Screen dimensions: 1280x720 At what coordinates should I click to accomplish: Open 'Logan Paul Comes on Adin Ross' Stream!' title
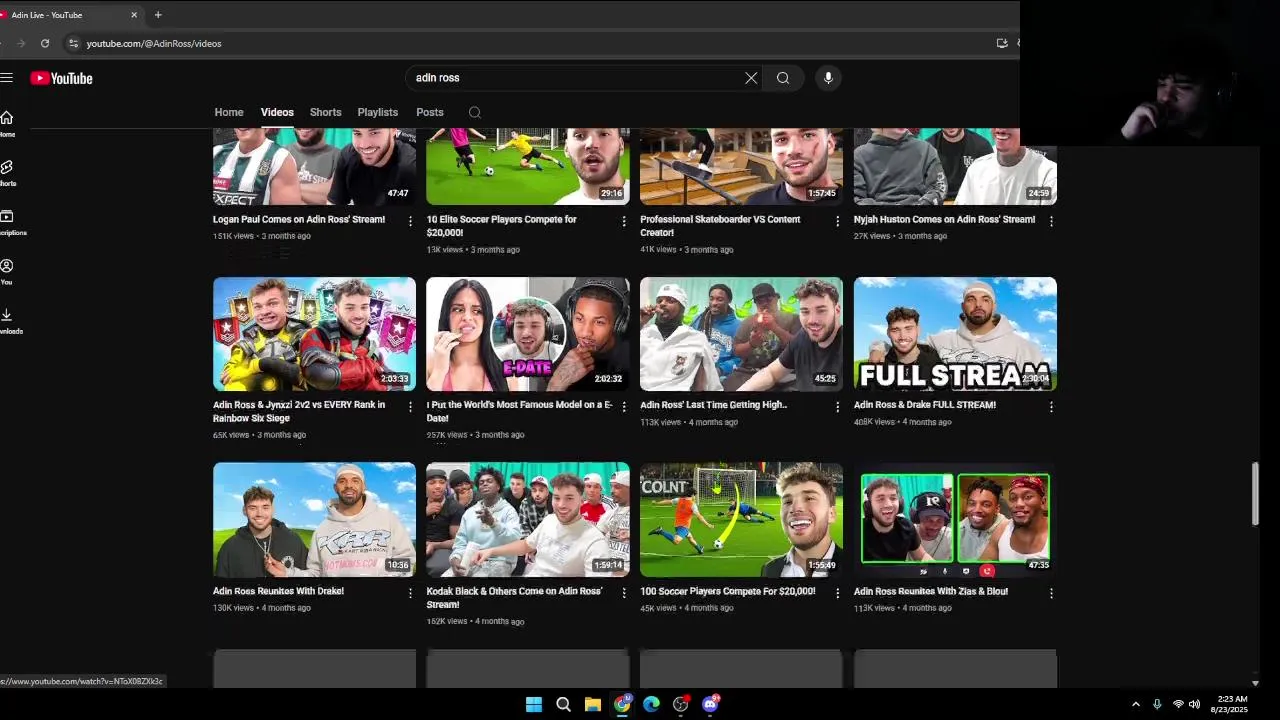pos(299,219)
